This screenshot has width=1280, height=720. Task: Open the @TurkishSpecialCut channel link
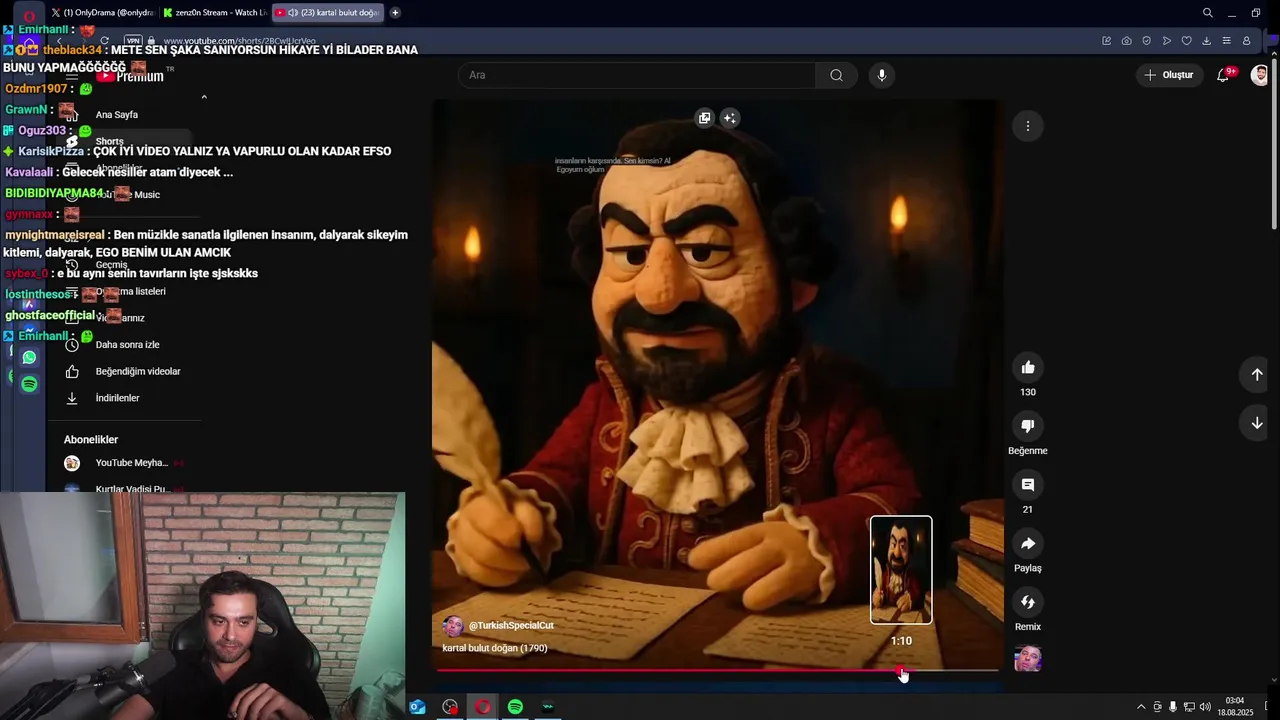[x=511, y=626]
